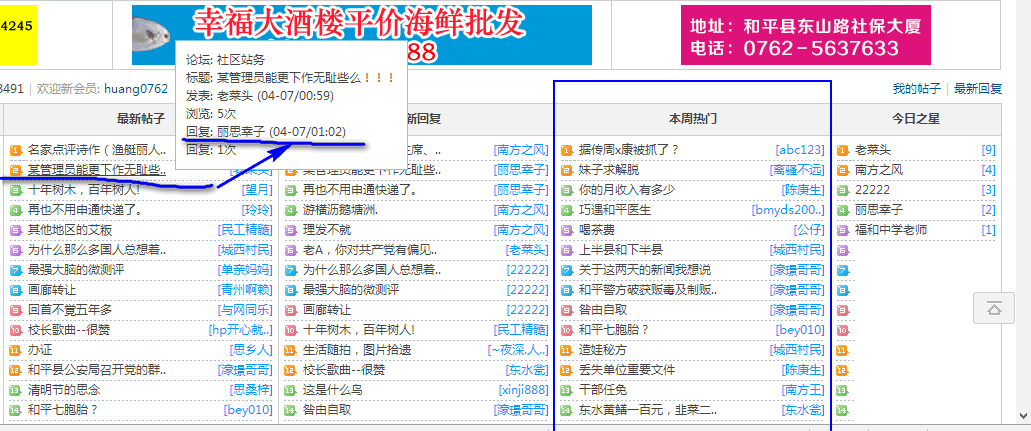Screen dimensions: 1031x431
Task: Select the 今日之星 column header
Action: (x=916, y=119)
